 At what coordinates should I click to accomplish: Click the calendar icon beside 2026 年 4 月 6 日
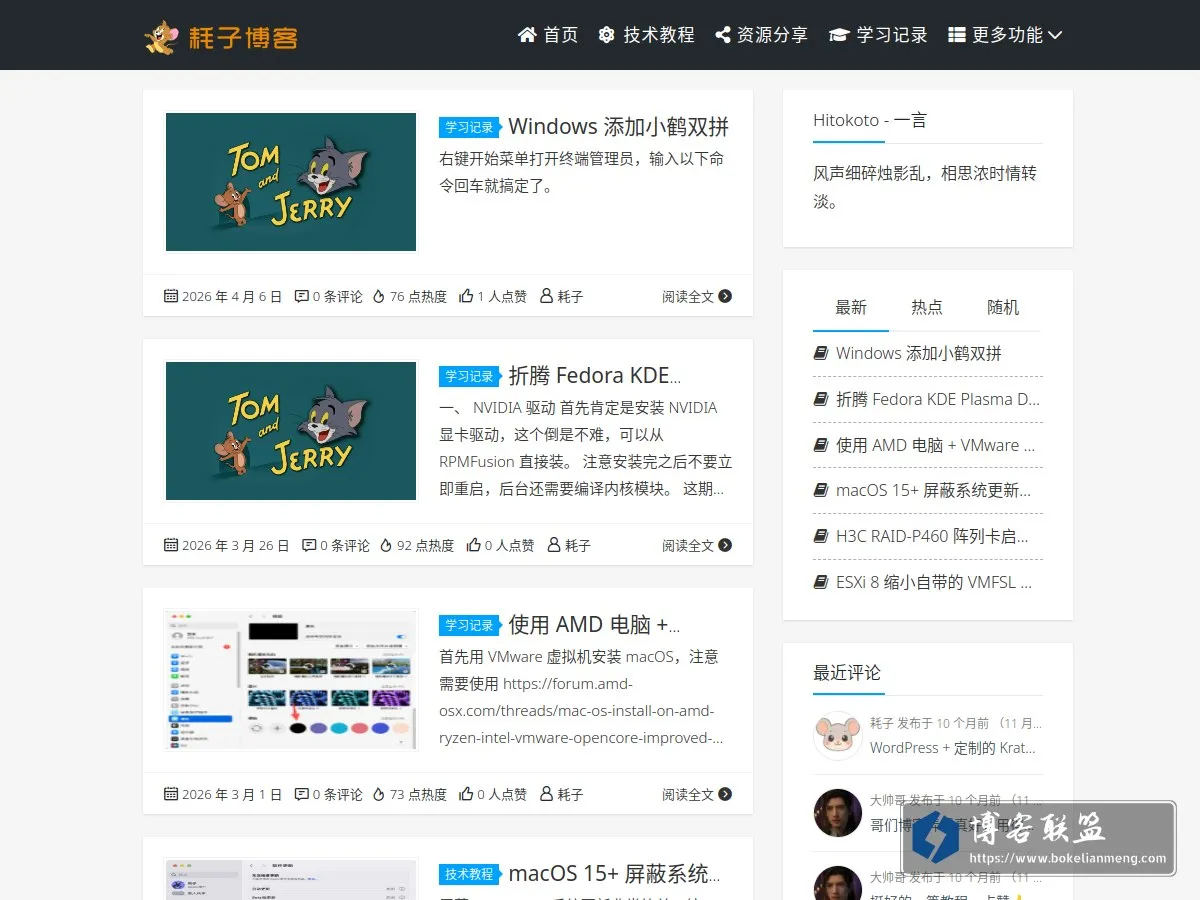171,297
